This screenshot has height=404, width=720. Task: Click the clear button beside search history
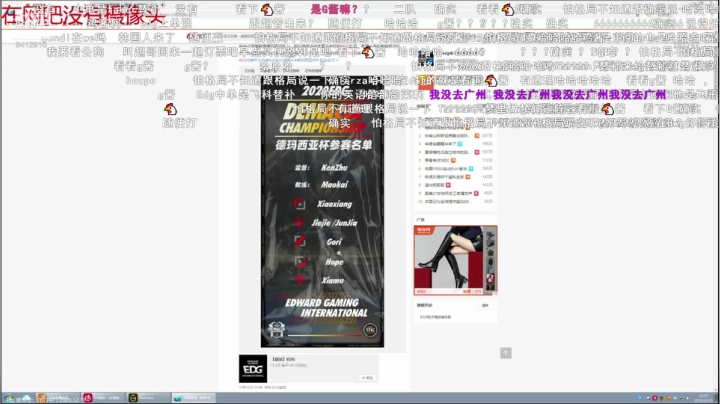tap(485, 305)
